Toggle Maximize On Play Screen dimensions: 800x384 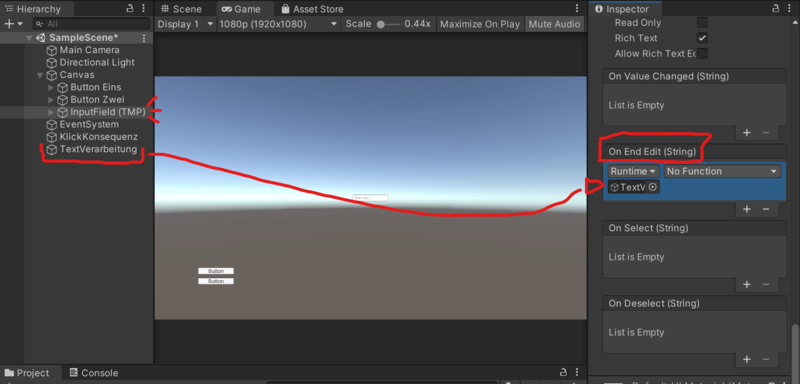(480, 24)
